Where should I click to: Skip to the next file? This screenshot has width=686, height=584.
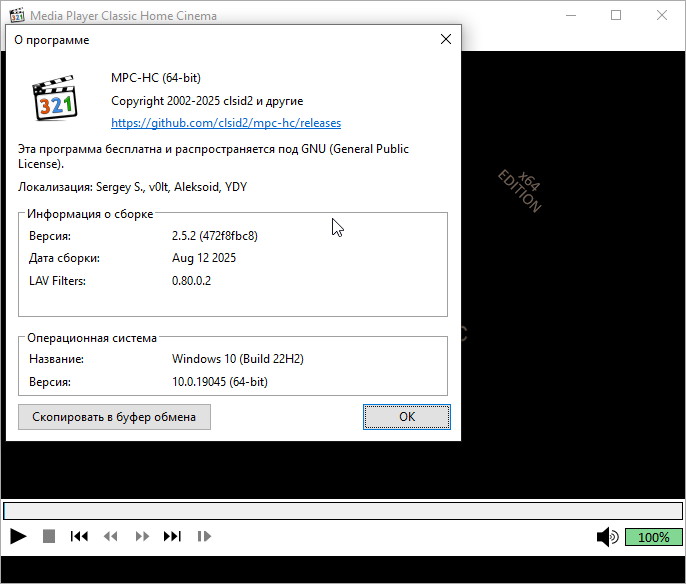(x=172, y=536)
